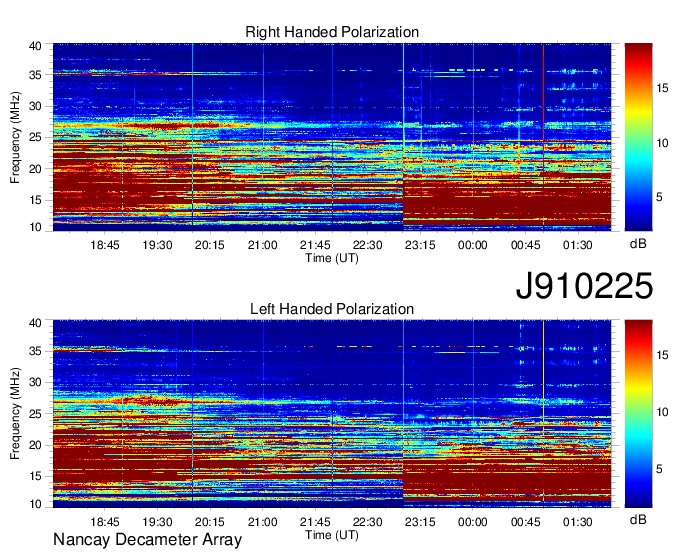Click the 19:30 tick on the Right Handed plot

pos(157,245)
